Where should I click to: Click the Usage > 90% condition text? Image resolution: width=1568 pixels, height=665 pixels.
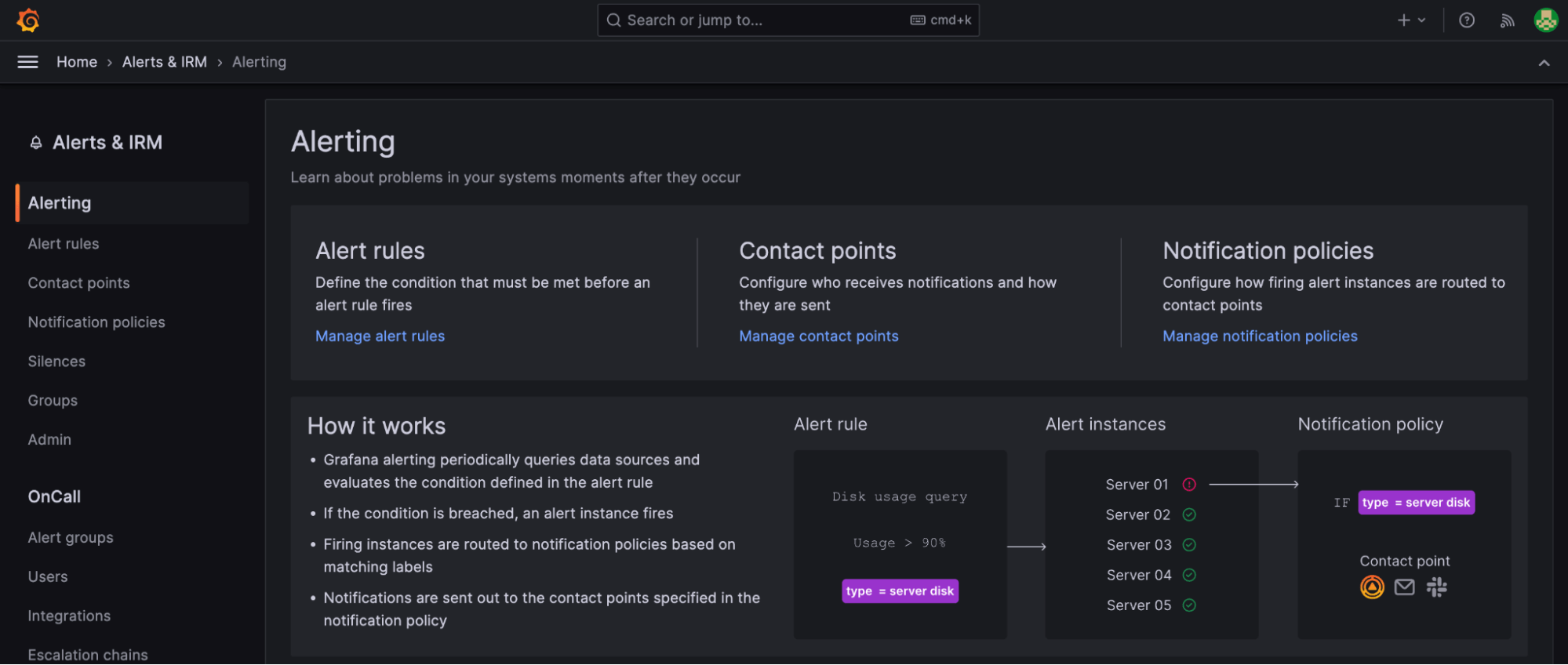(x=900, y=543)
